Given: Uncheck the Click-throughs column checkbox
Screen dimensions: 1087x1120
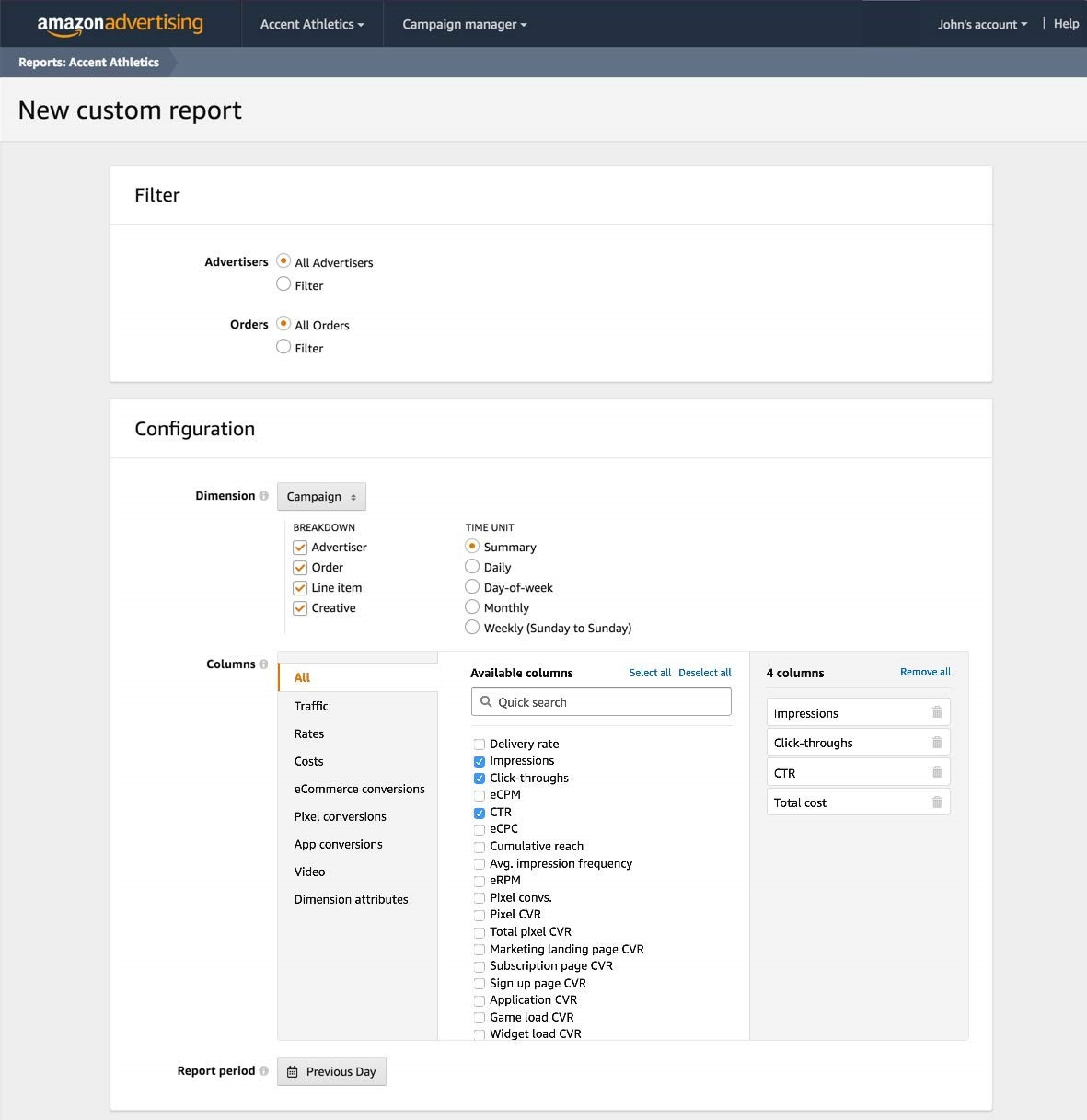Looking at the screenshot, I should coord(480,779).
